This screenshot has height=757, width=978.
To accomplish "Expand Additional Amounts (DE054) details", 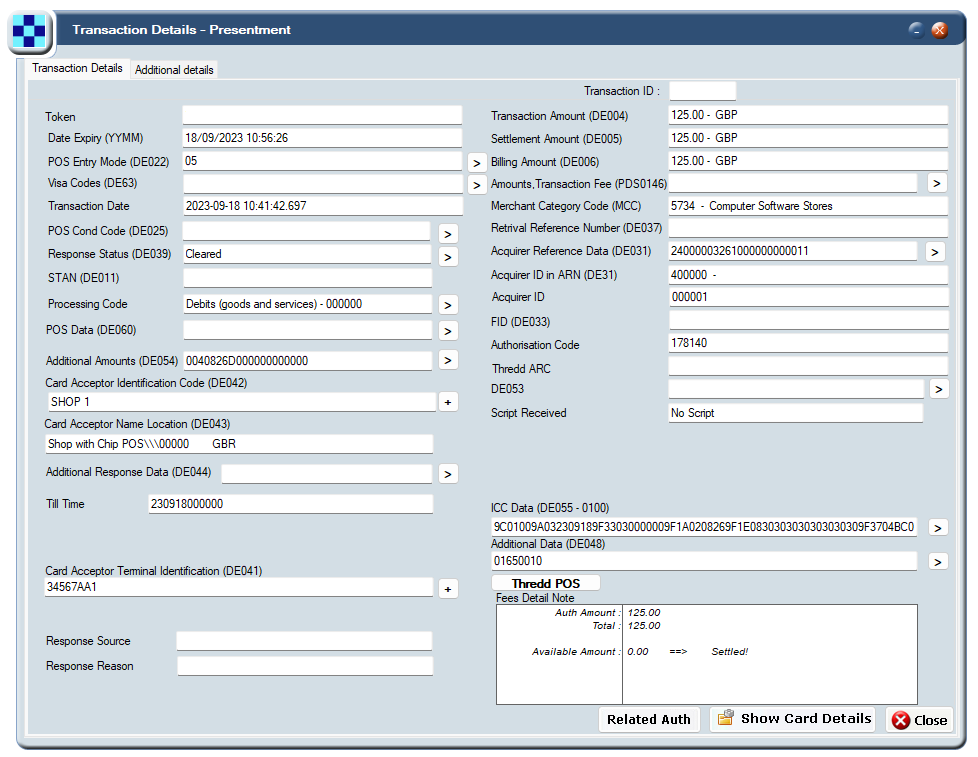I will (x=448, y=360).
